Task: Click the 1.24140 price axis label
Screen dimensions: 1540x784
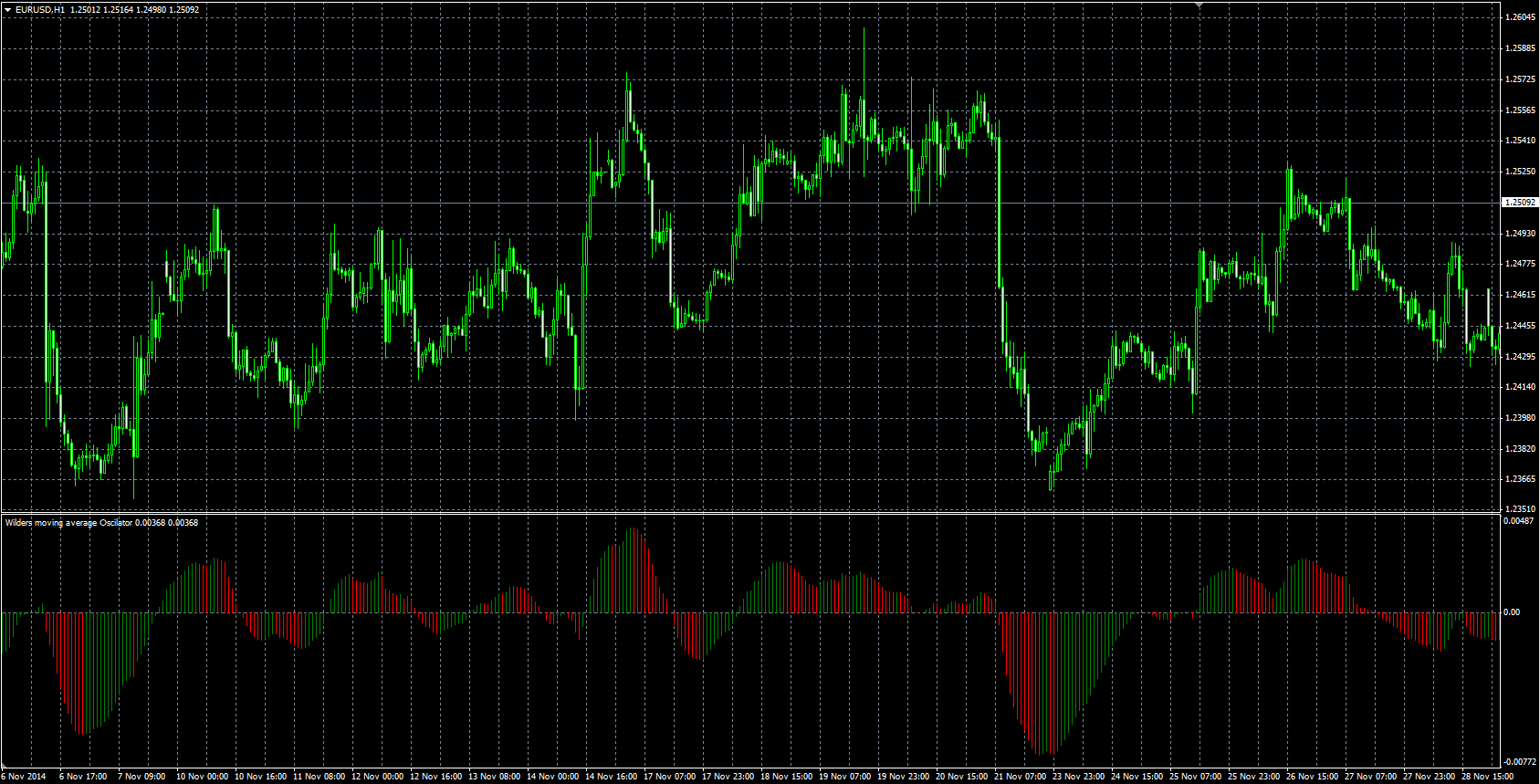Action: (1520, 387)
